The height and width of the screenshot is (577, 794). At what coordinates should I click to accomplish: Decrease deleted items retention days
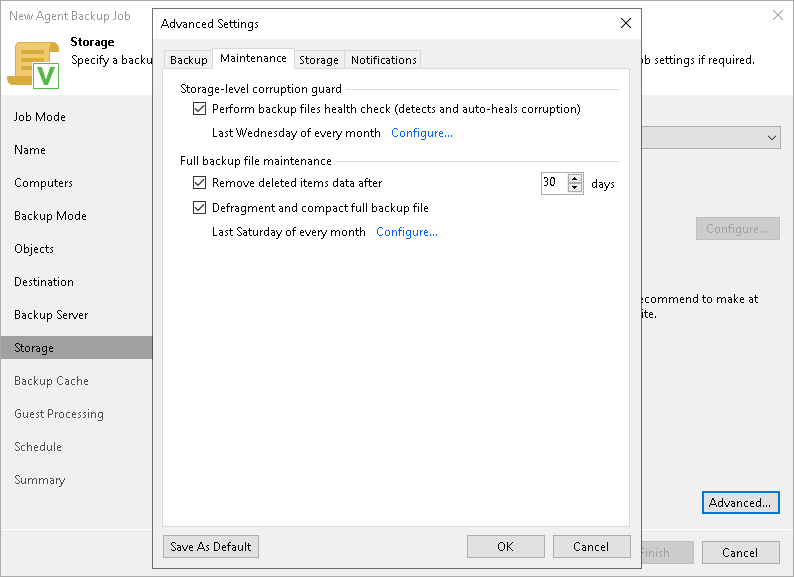[575, 187]
